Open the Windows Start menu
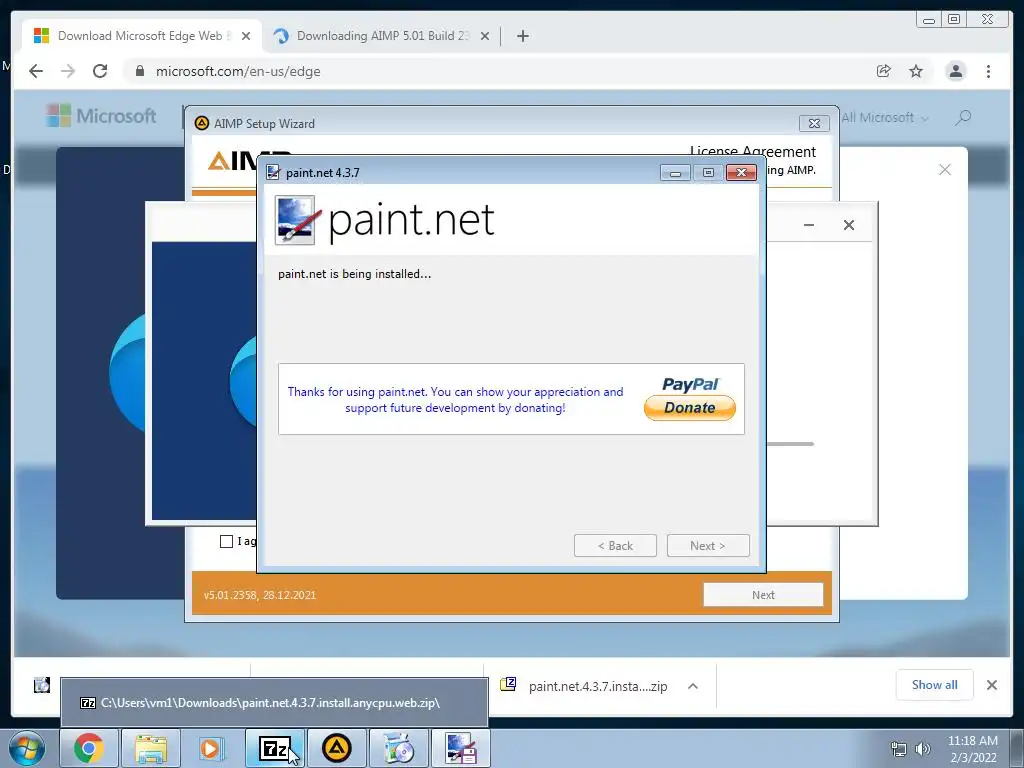The image size is (1024, 768). coord(27,748)
